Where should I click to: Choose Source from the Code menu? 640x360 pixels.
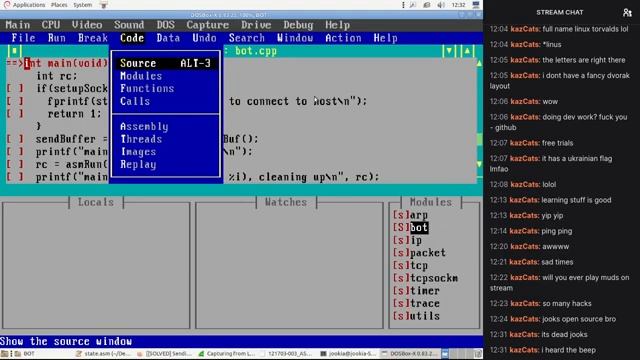(165, 63)
